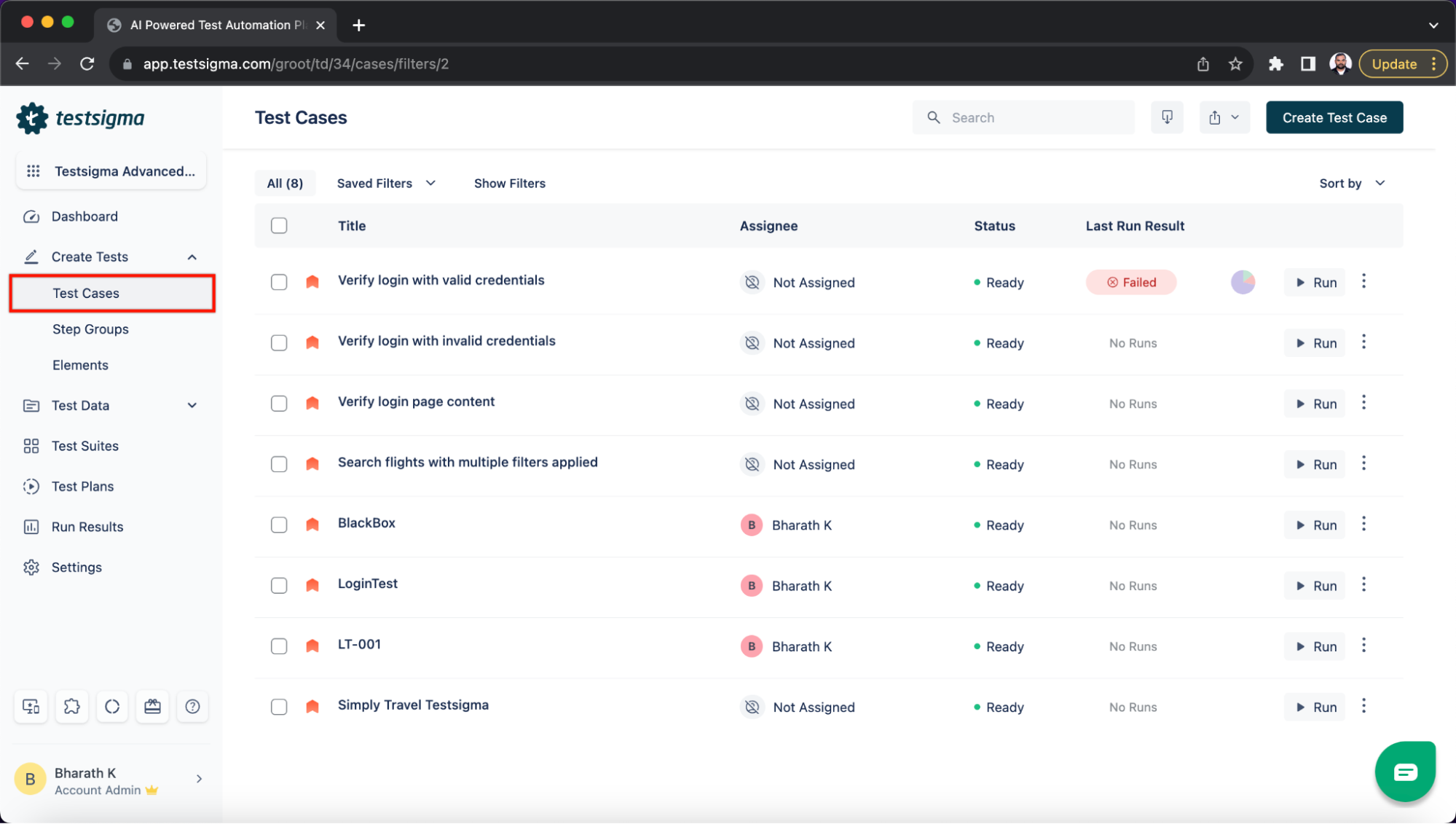
Task: Click Show Filters button
Action: (509, 182)
